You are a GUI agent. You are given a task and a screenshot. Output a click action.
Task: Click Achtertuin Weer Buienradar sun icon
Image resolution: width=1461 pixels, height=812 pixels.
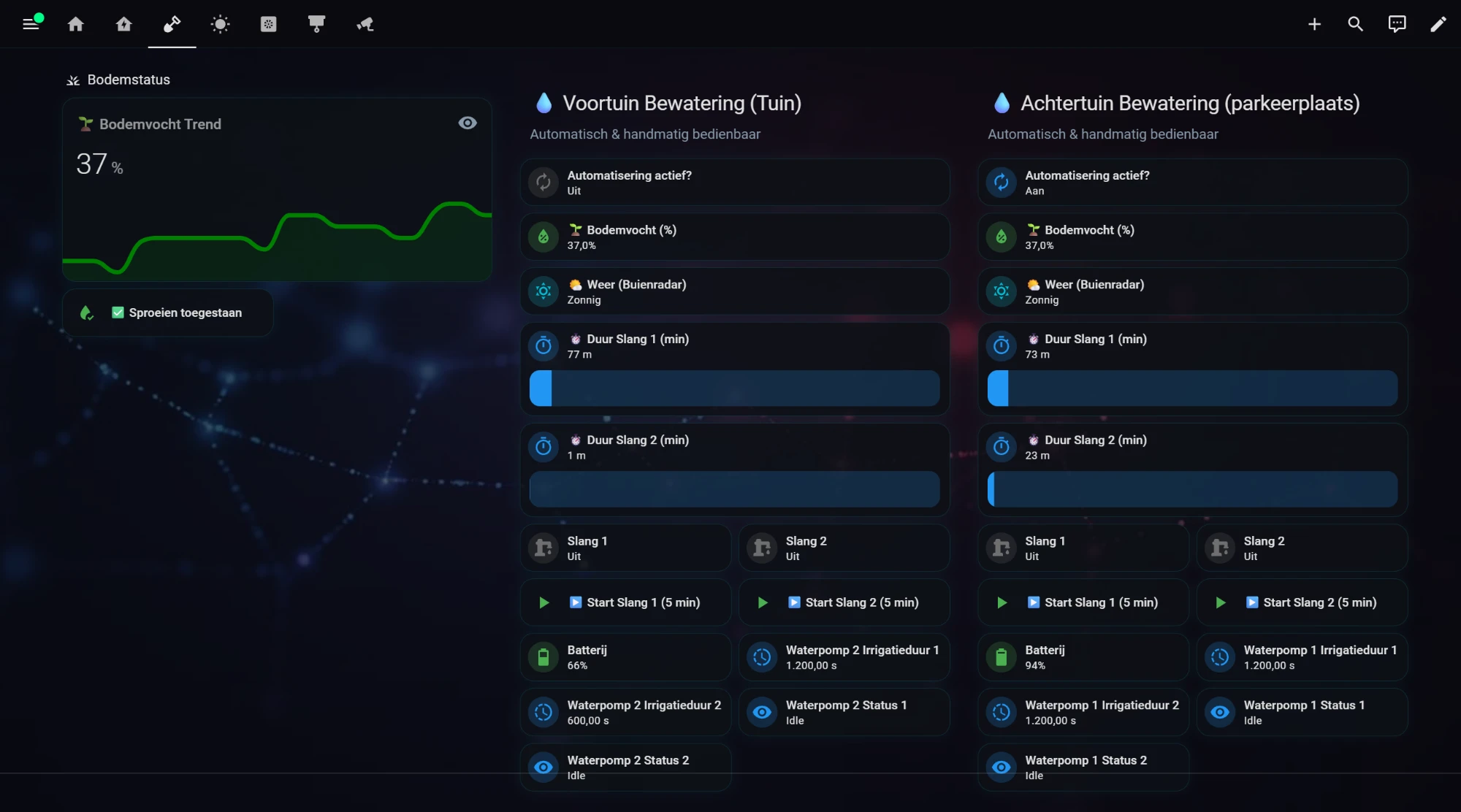tap(1002, 291)
